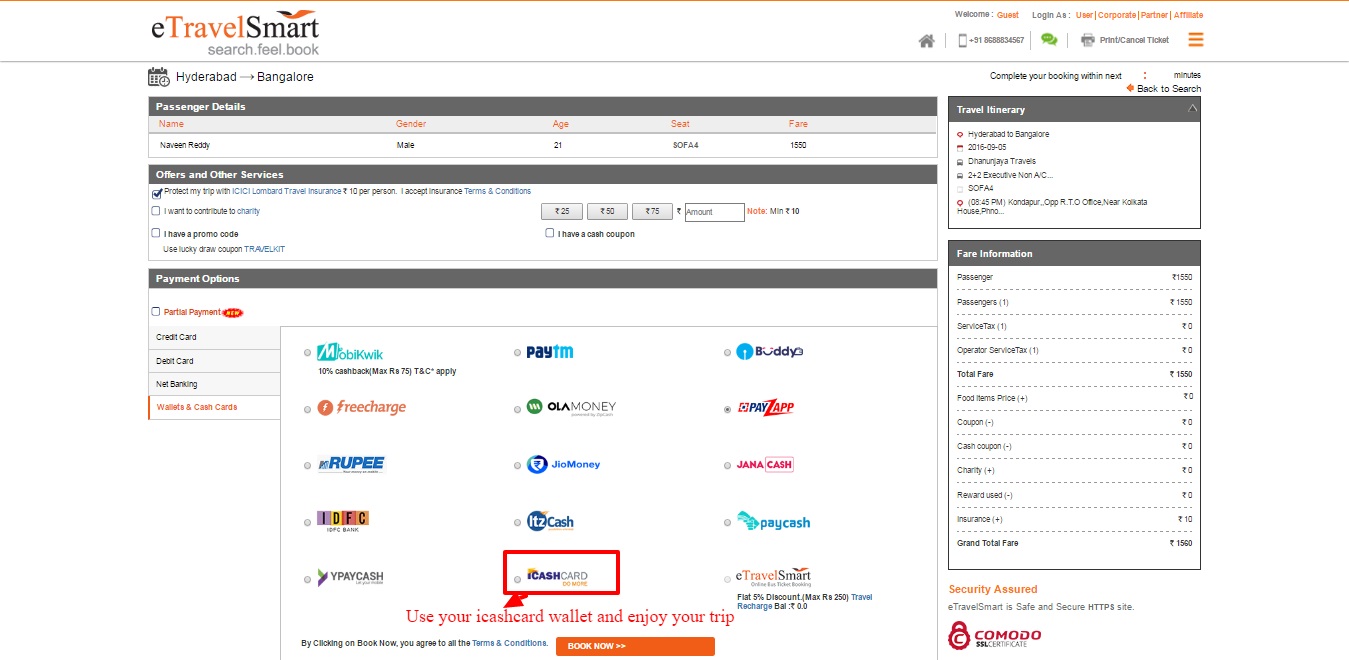Open the Net Banking tab
Screen dimensions: 1349x660
click(214, 384)
